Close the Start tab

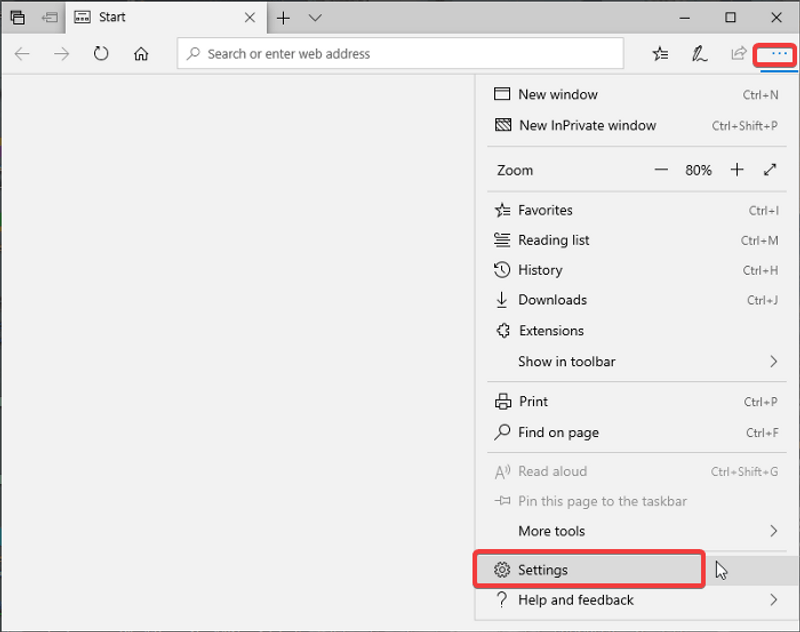tap(249, 18)
